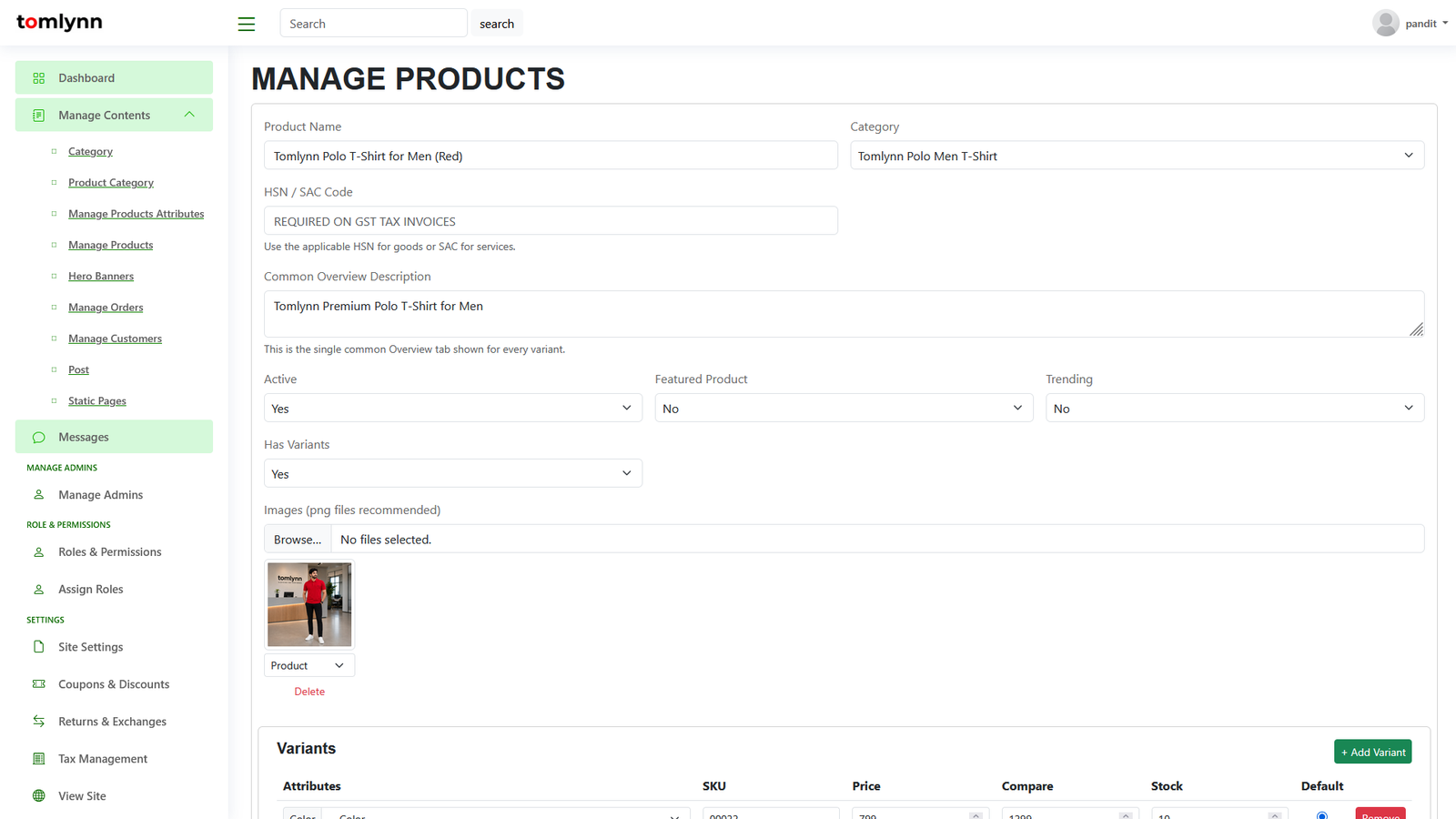
Task: Click the Manage Admins person icon
Action: point(39,495)
